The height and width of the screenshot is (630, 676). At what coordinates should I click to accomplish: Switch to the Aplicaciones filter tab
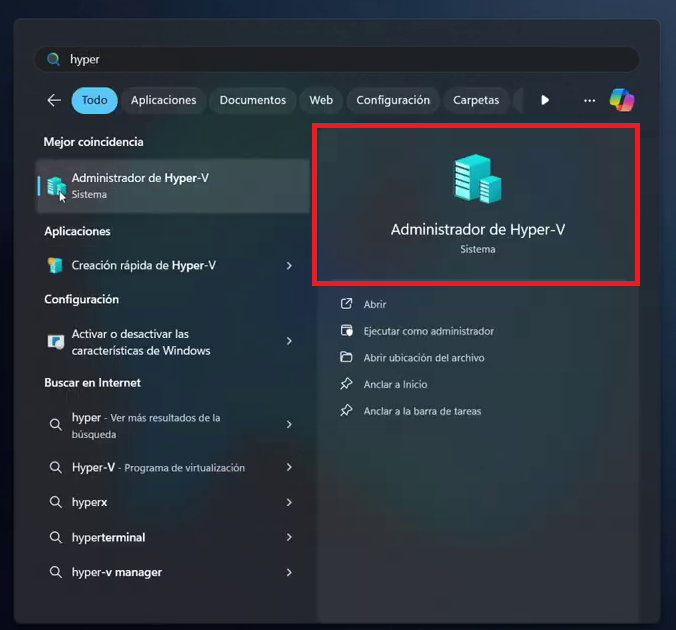(163, 100)
